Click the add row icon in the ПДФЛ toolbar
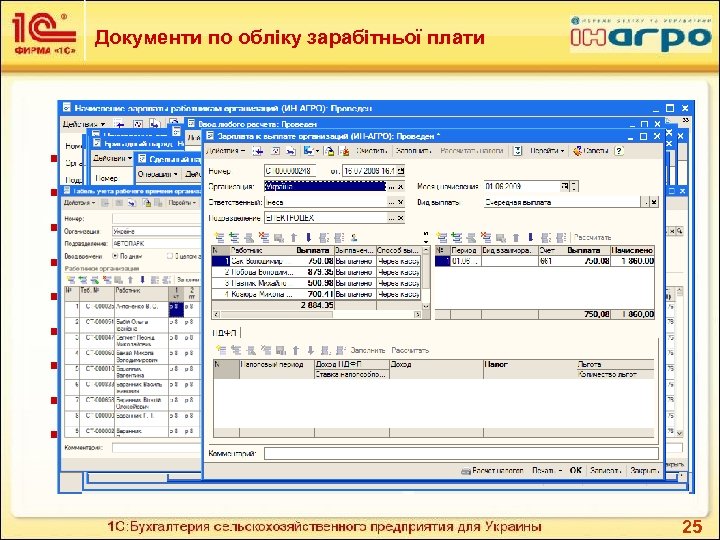 [x=221, y=350]
